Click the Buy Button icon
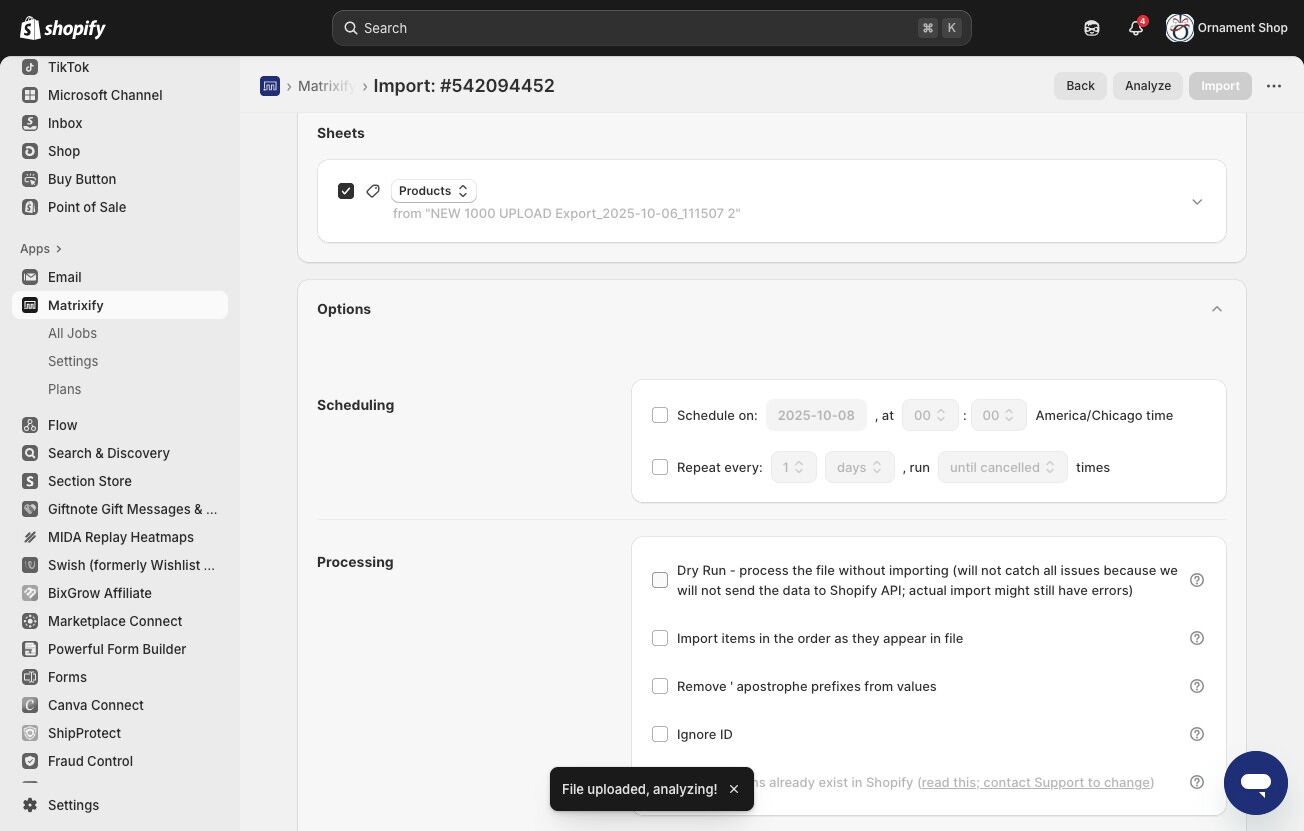 (x=30, y=179)
